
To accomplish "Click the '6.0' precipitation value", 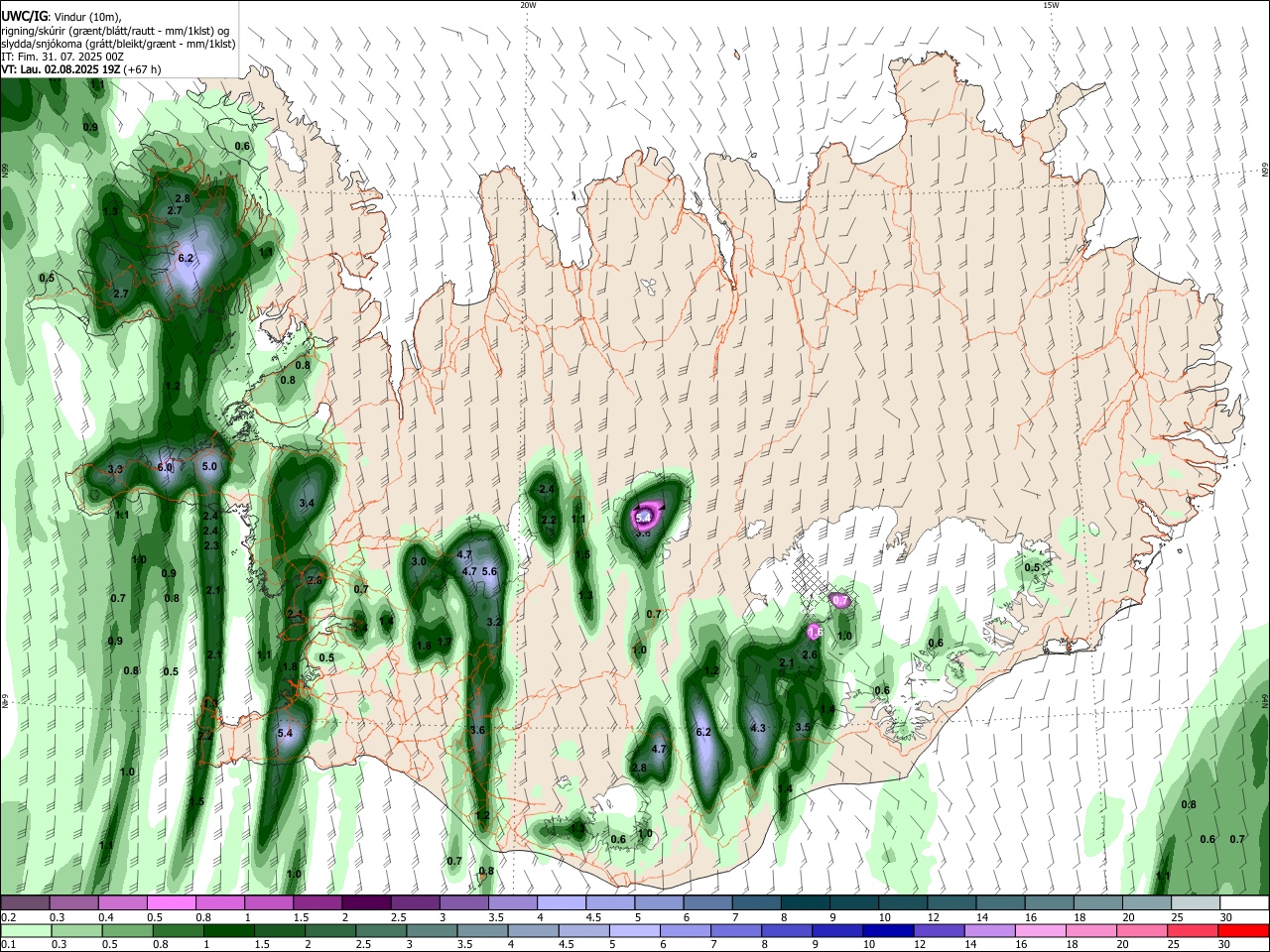I will (165, 468).
